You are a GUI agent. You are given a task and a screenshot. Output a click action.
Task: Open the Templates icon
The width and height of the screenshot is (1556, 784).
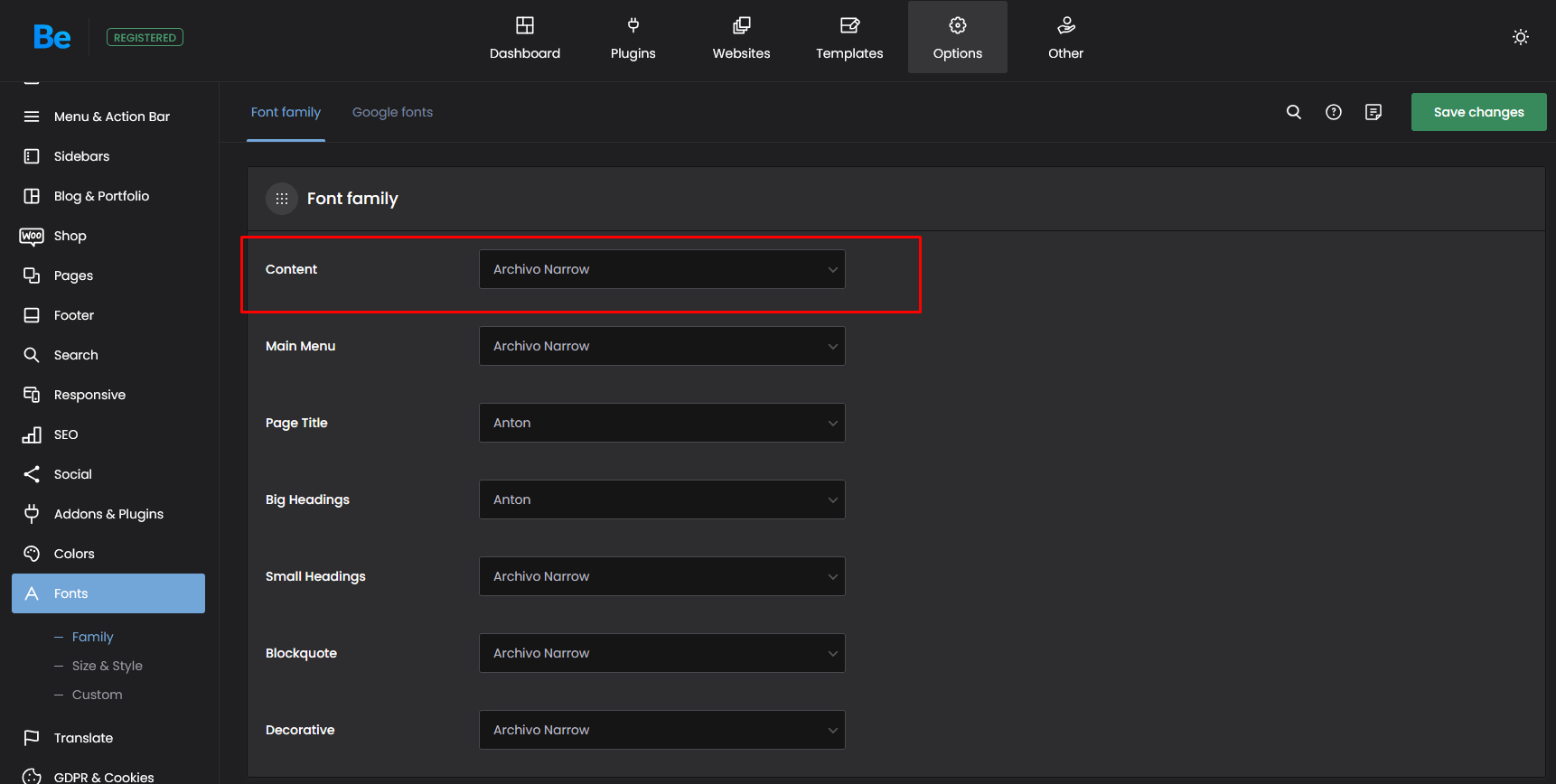(x=849, y=25)
